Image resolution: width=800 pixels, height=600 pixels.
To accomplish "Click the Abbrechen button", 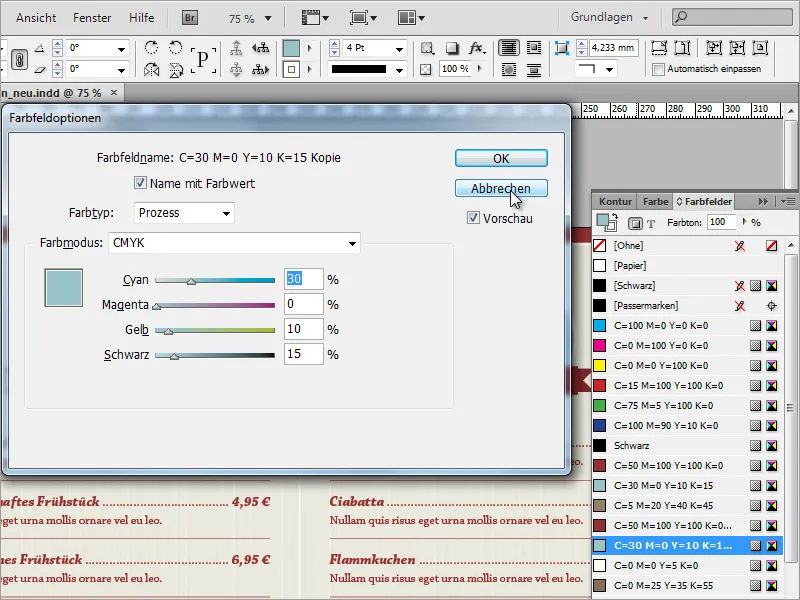I will (501, 188).
